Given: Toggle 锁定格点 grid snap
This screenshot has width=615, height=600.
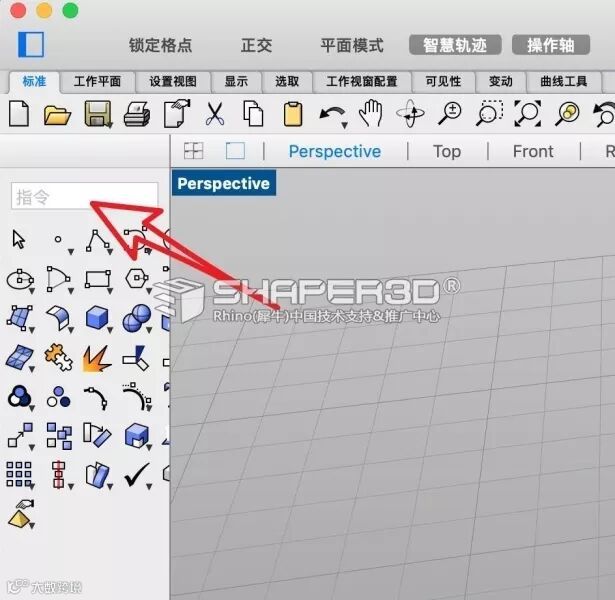Looking at the screenshot, I should click(x=160, y=45).
